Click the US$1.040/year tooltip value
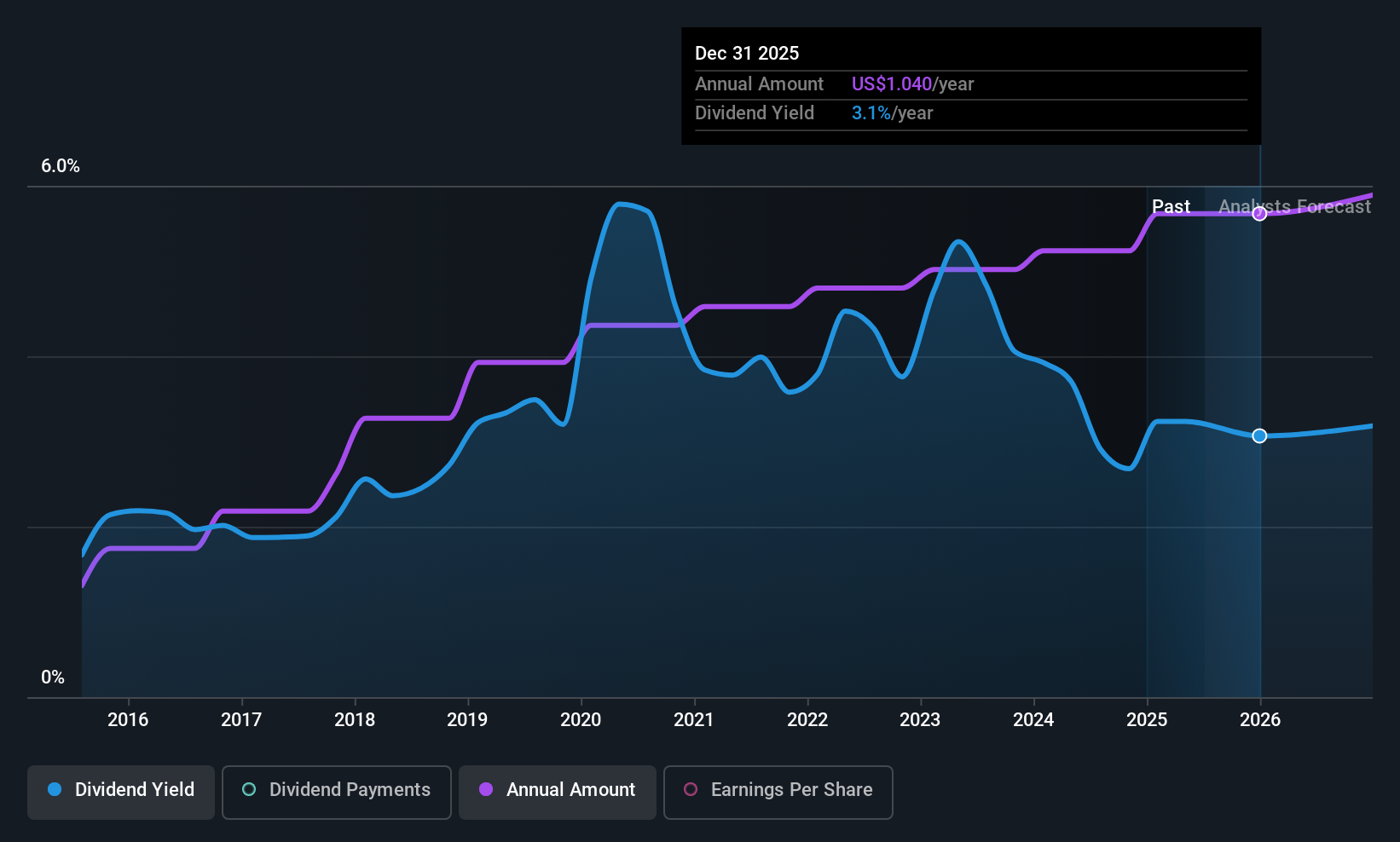 click(x=912, y=84)
